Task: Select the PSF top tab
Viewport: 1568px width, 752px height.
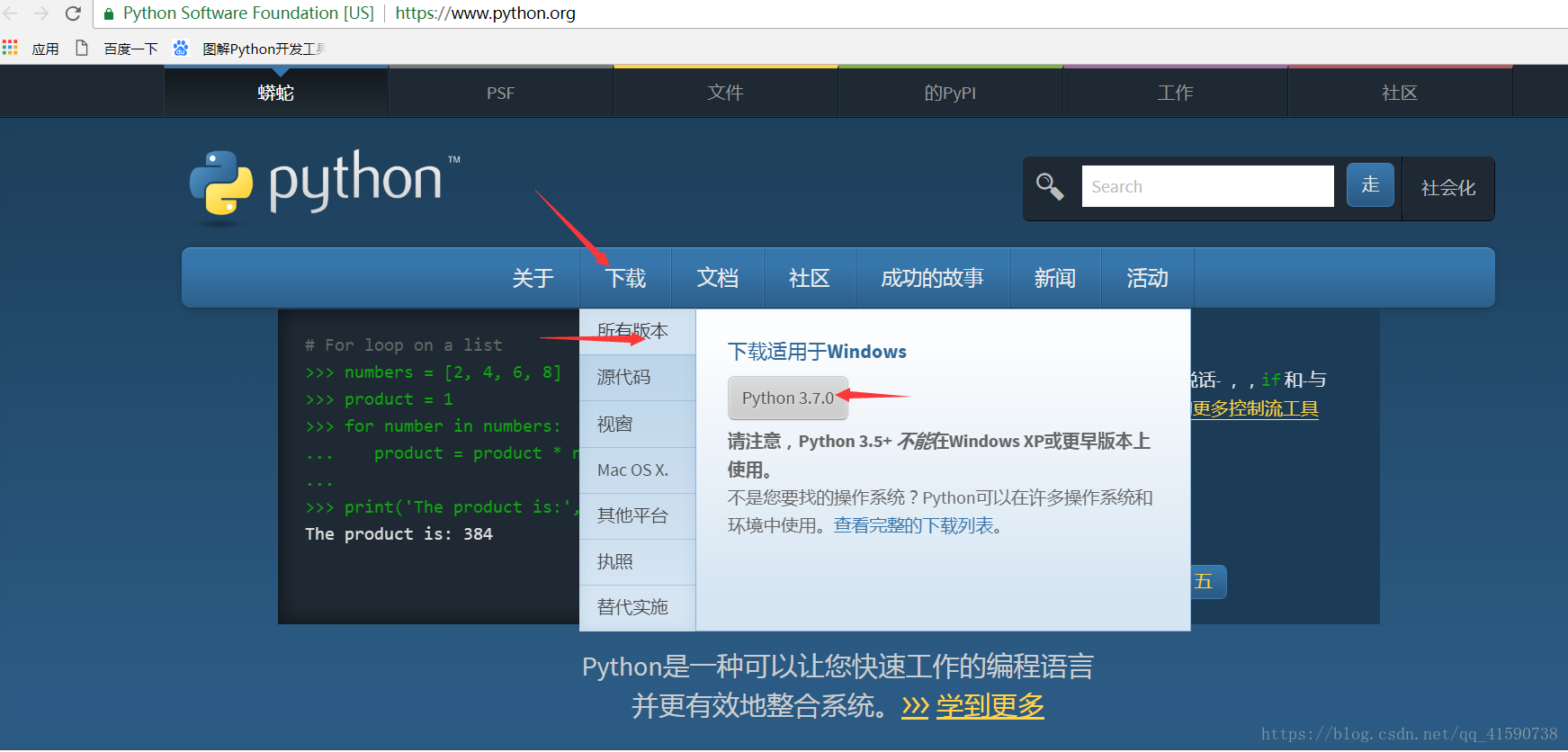Action: point(501,92)
